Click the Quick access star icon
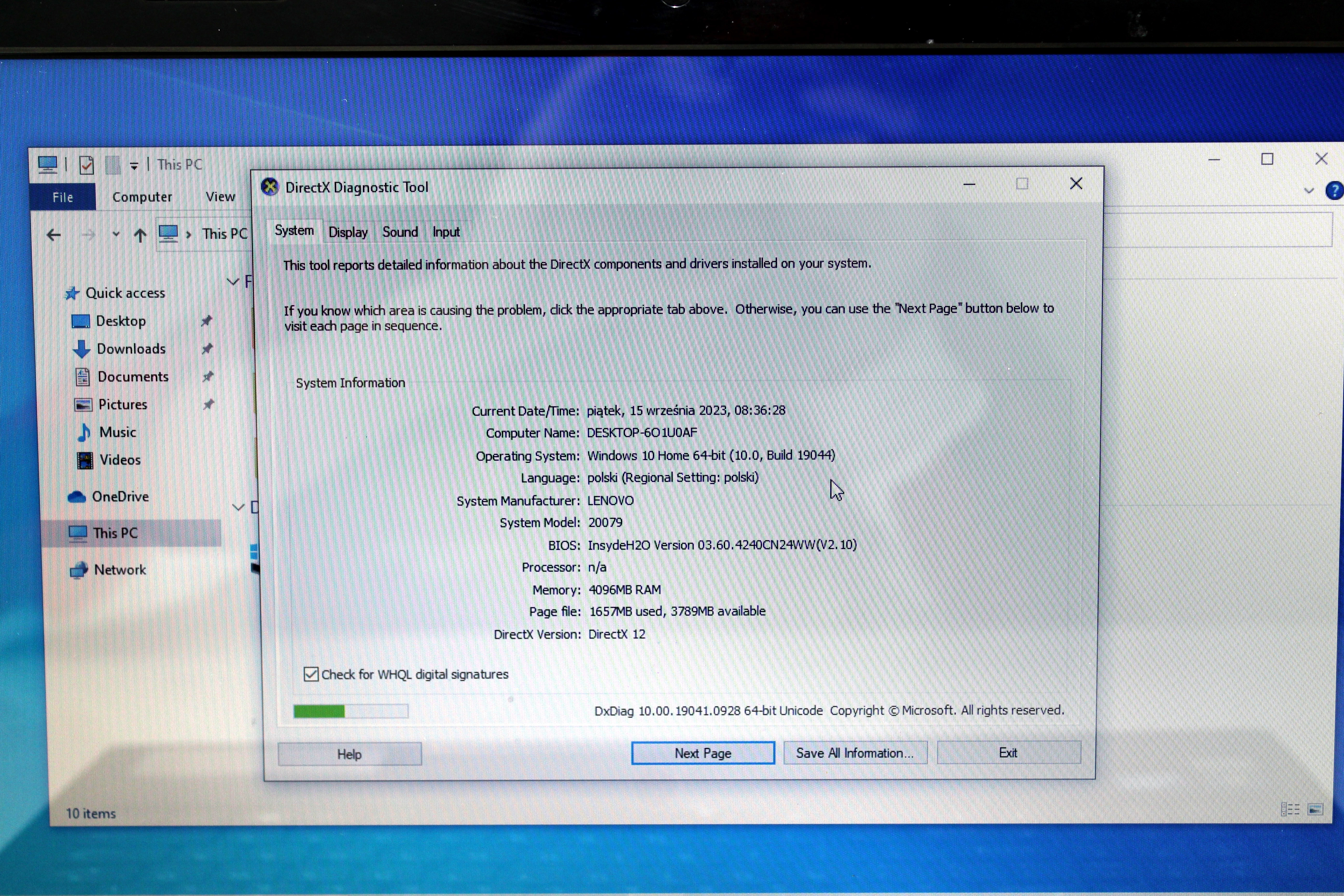Screen dimensions: 1344x896 tap(72, 294)
